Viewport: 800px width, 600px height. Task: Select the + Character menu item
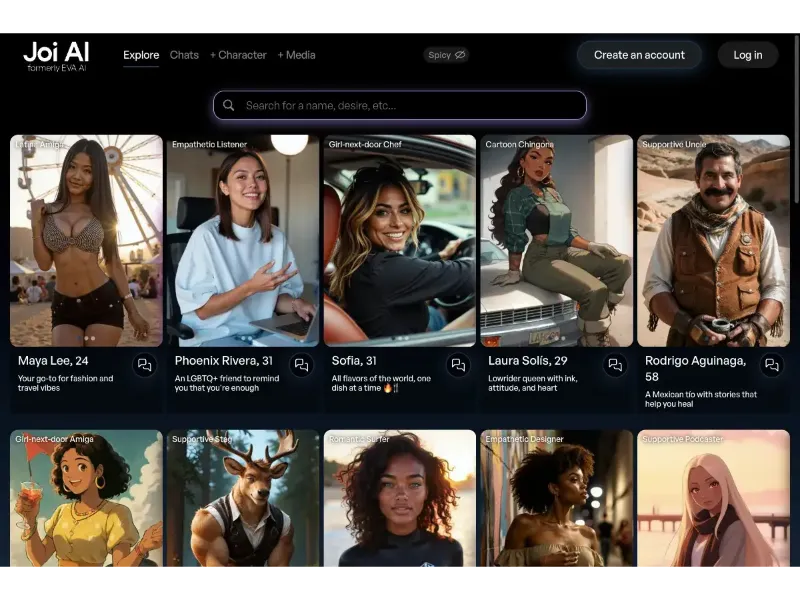238,55
